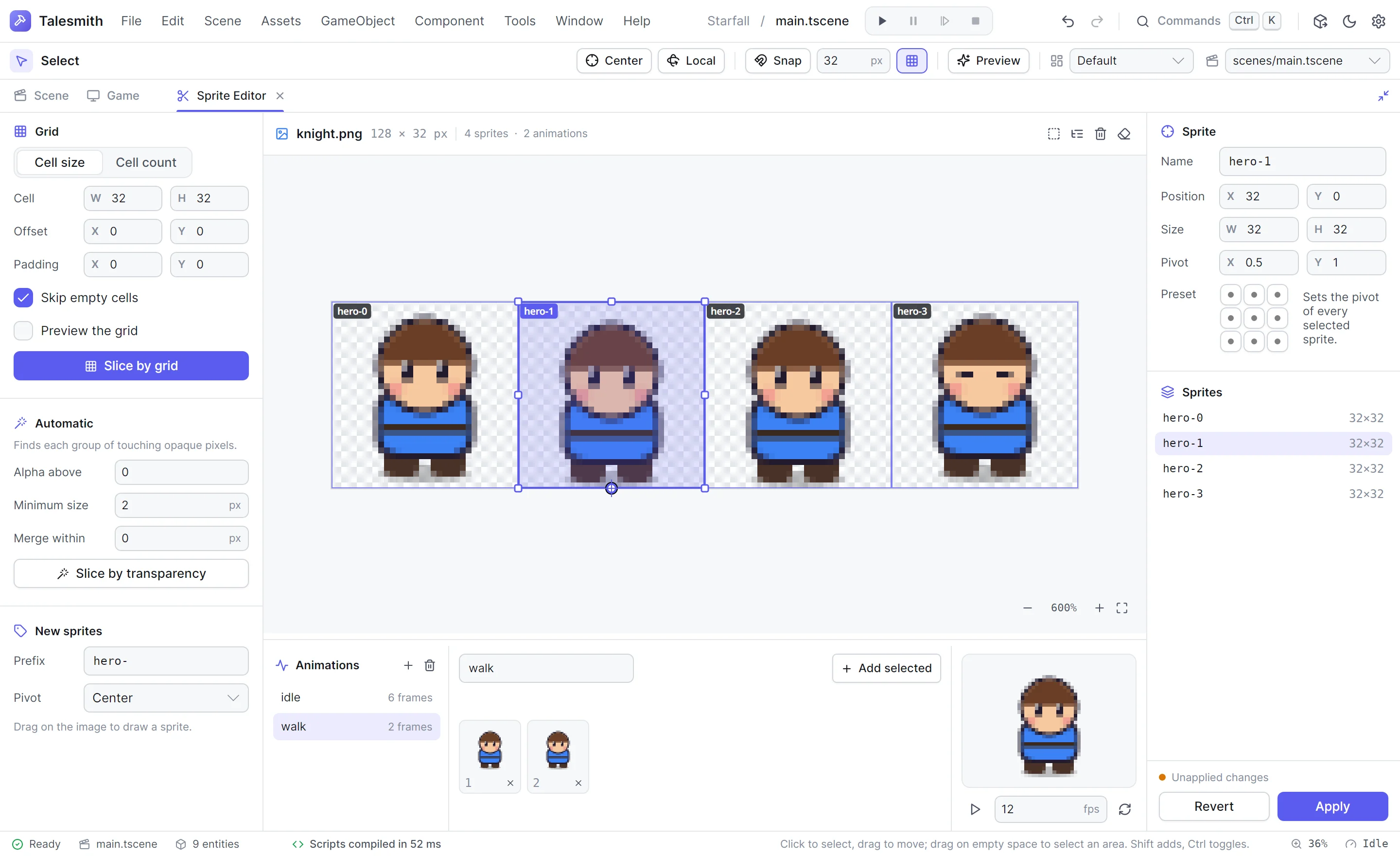Click the sprite Name input field
This screenshot has width=1400, height=856.
coord(1302,161)
